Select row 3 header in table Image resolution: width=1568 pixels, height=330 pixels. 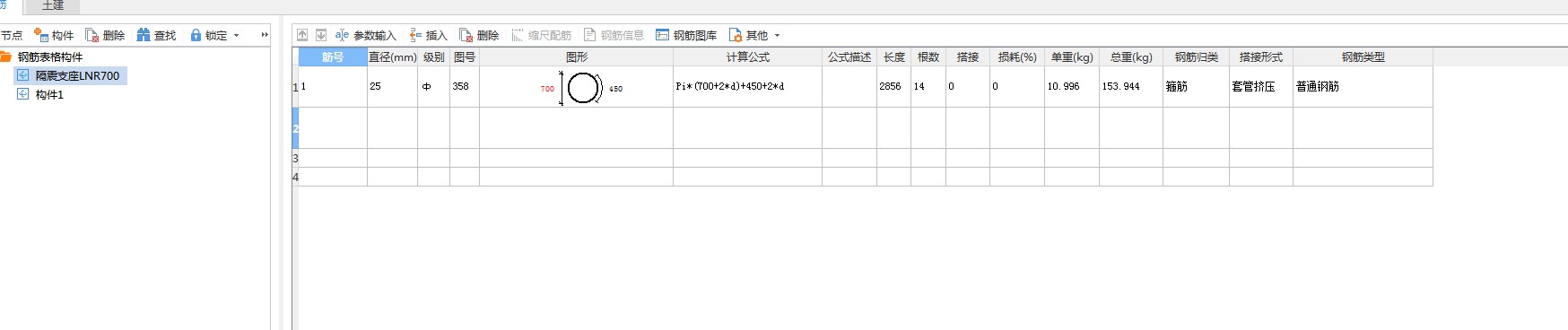pyautogui.click(x=295, y=158)
